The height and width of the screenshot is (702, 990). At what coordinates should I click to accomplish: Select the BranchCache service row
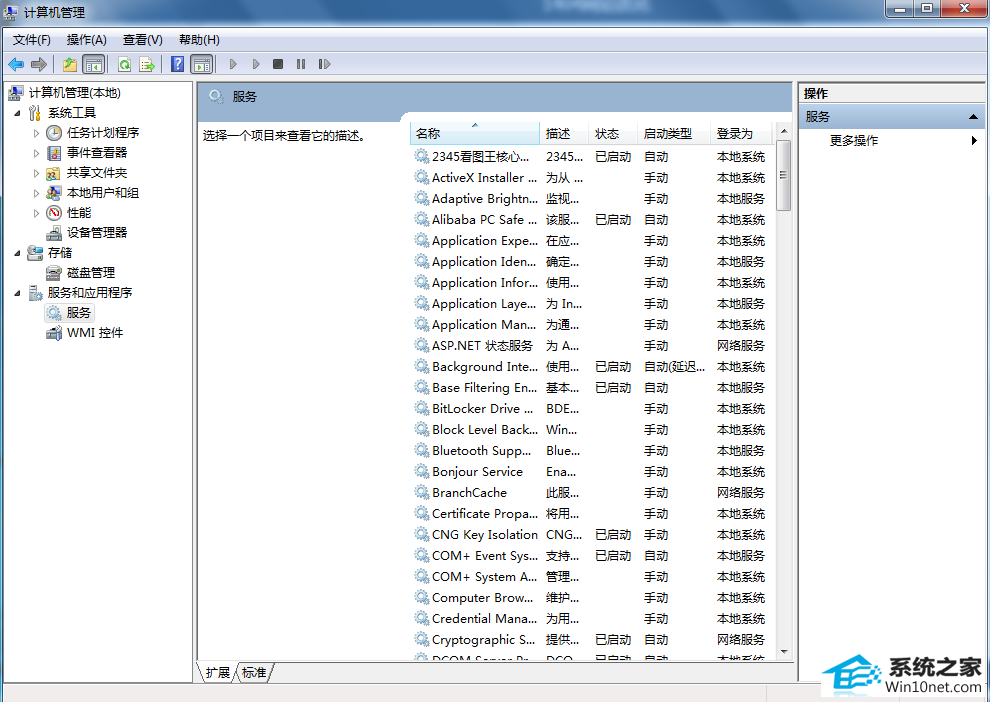tap(592, 493)
